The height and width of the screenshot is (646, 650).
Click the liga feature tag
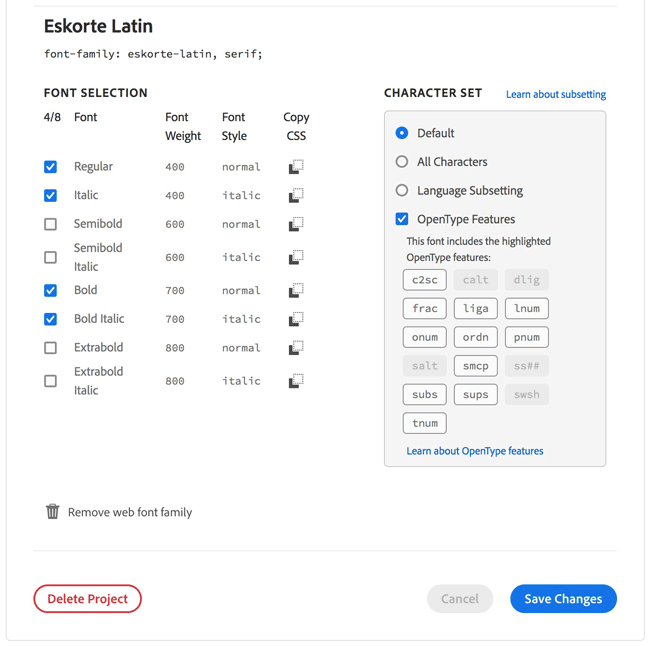pos(475,308)
